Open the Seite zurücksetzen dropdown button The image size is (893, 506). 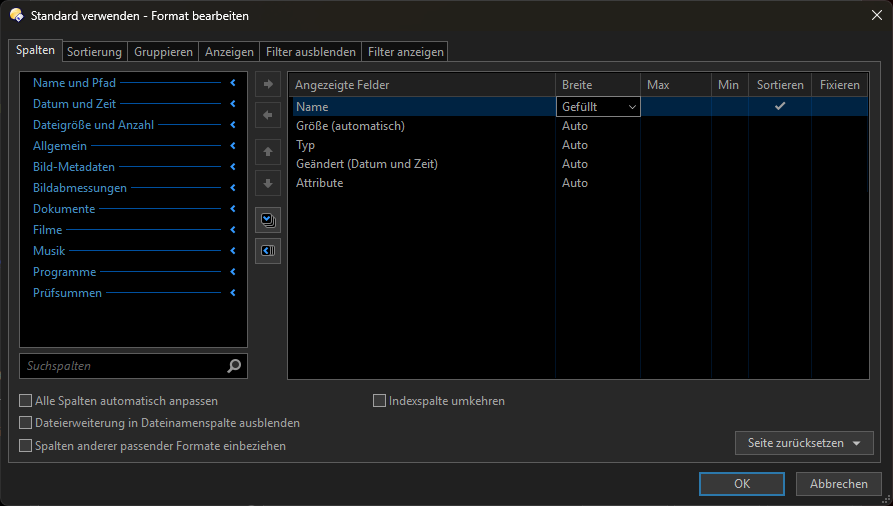point(804,443)
